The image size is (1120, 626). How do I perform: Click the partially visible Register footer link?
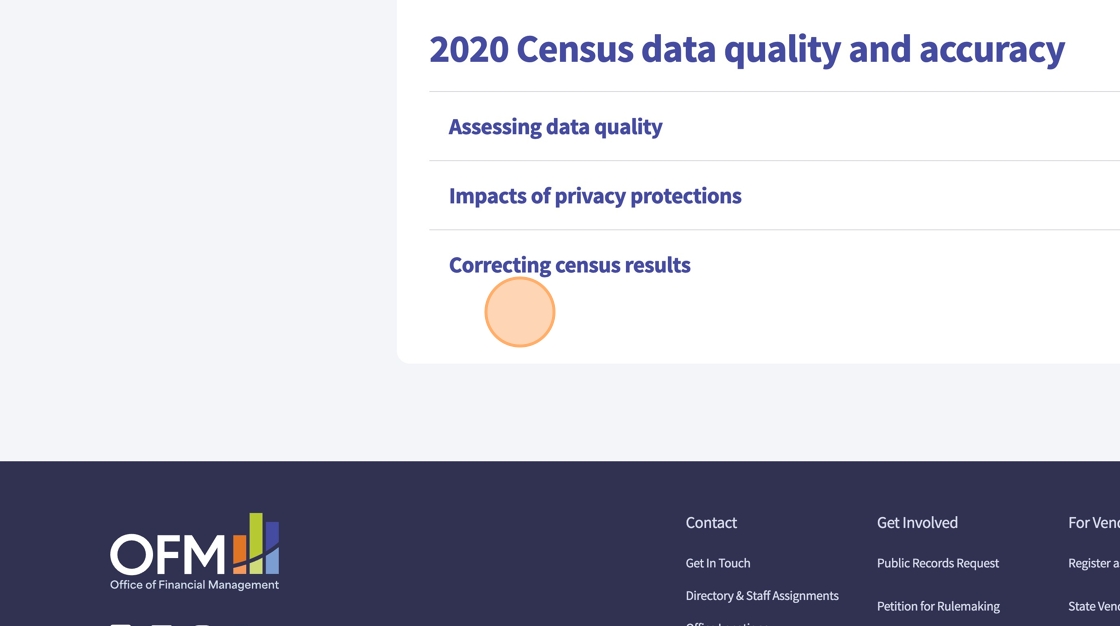pyautogui.click(x=1093, y=563)
